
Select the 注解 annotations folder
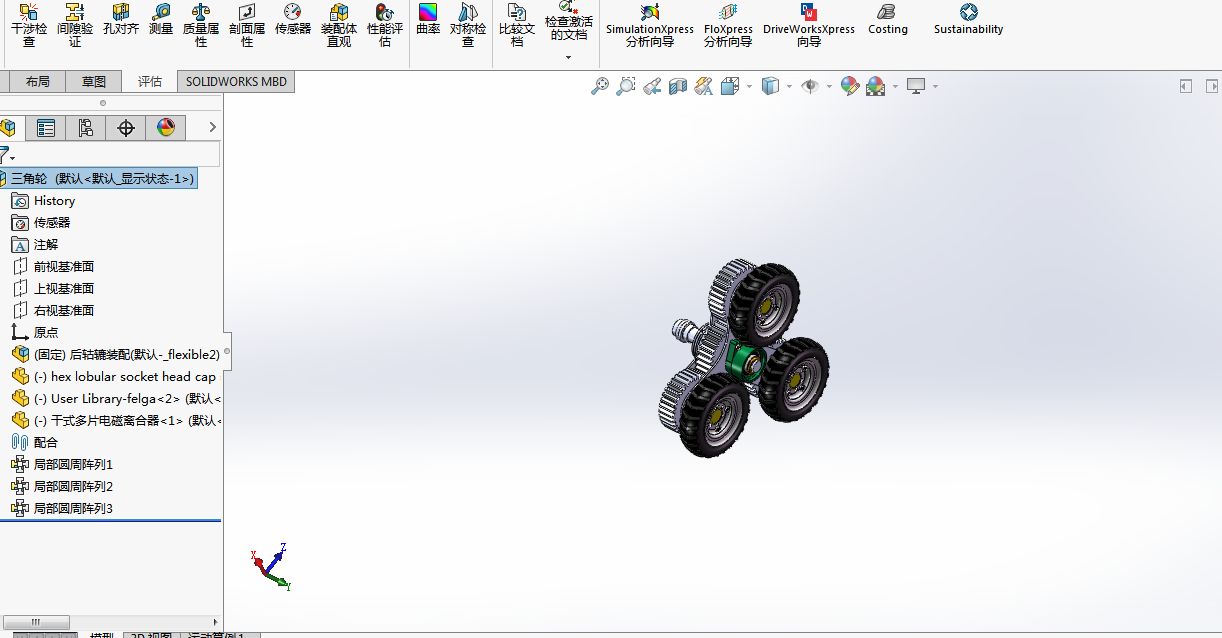[35, 245]
